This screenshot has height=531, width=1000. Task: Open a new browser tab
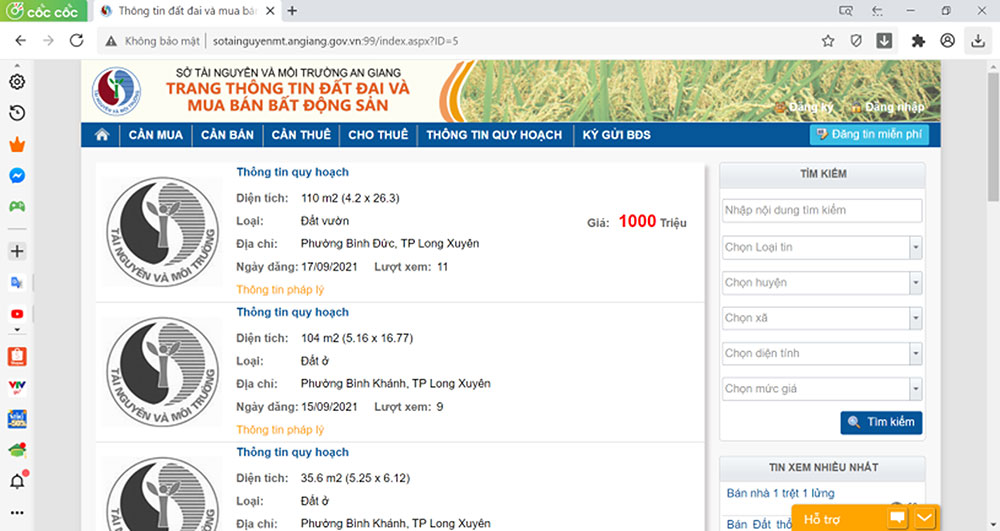click(x=292, y=11)
